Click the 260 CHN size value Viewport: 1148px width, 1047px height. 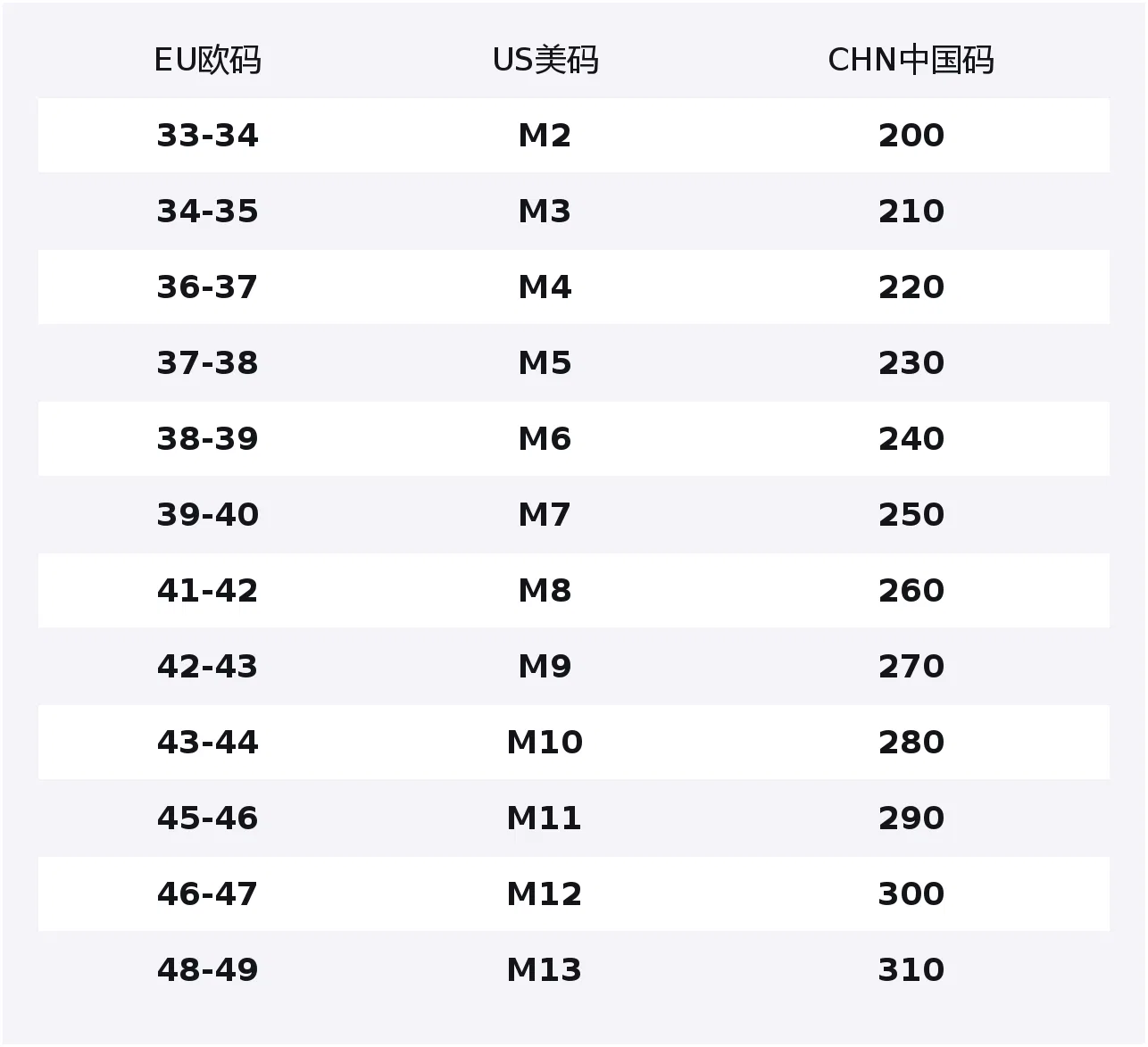pyautogui.click(x=911, y=591)
